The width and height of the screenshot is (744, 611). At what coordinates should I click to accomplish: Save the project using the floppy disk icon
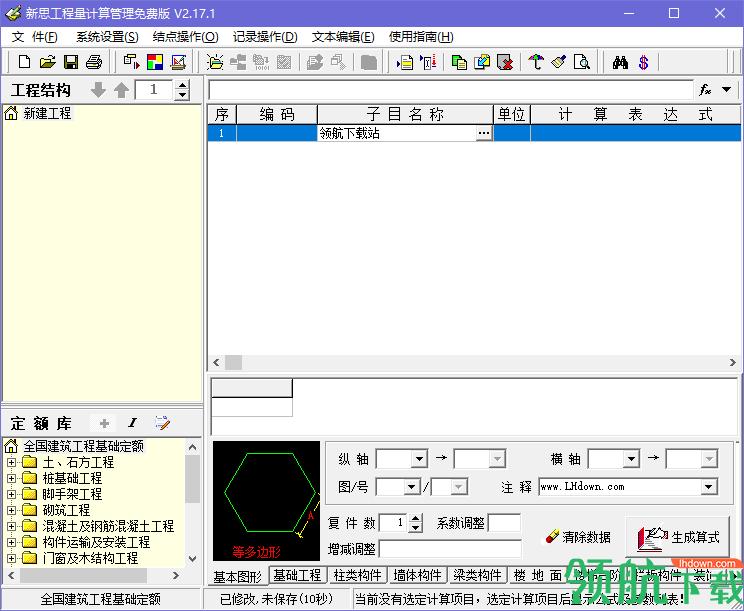71,62
